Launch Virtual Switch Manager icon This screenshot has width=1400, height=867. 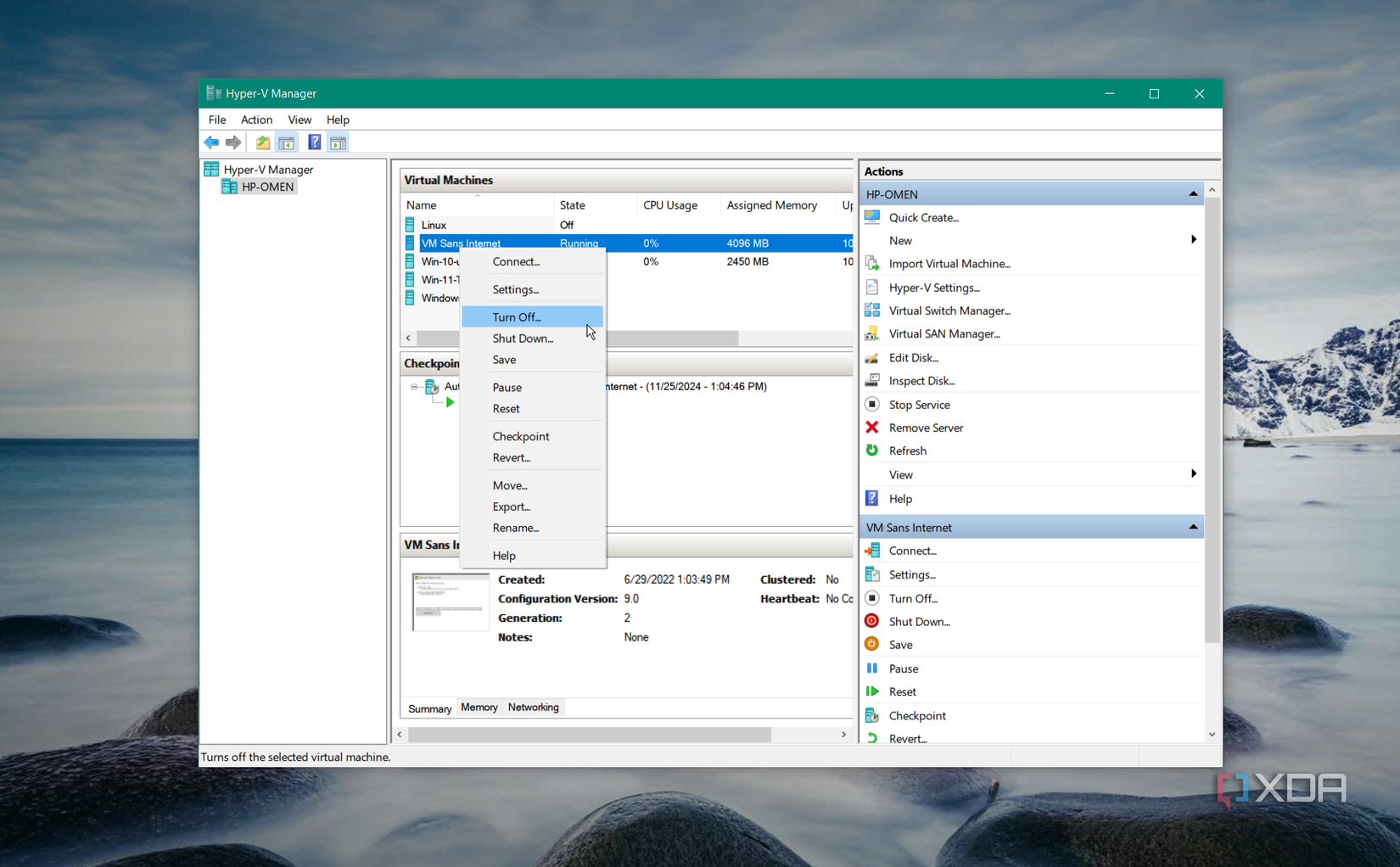click(871, 310)
